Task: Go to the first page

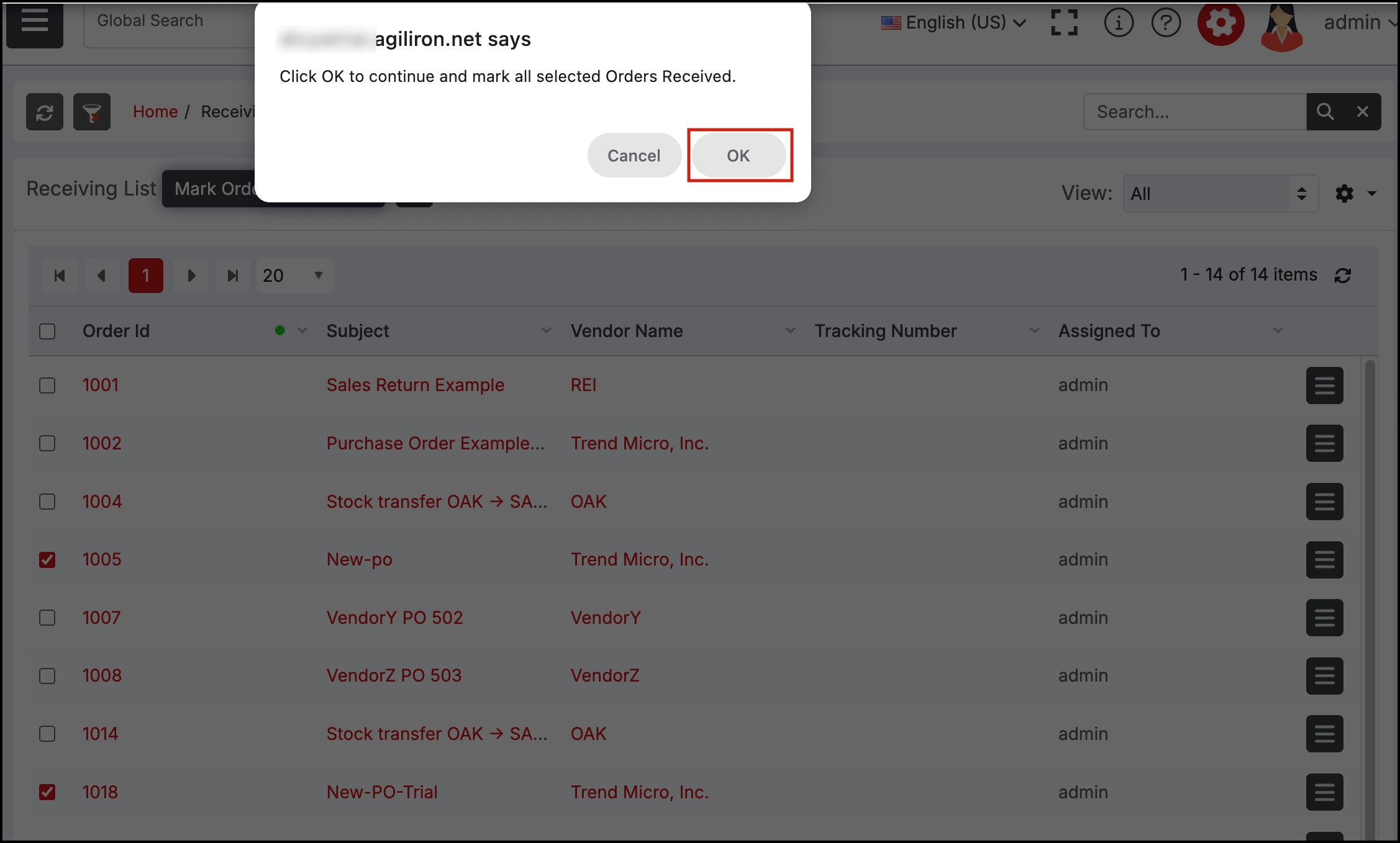Action: click(x=60, y=276)
